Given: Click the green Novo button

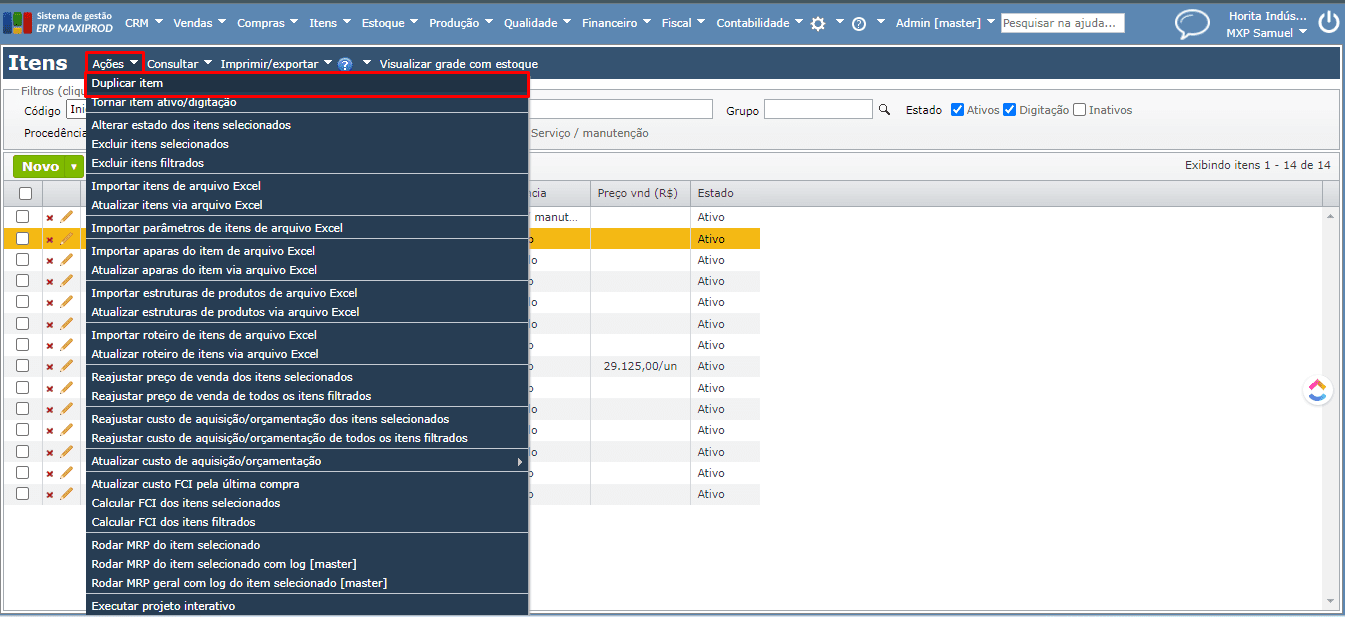Looking at the screenshot, I should (x=40, y=167).
